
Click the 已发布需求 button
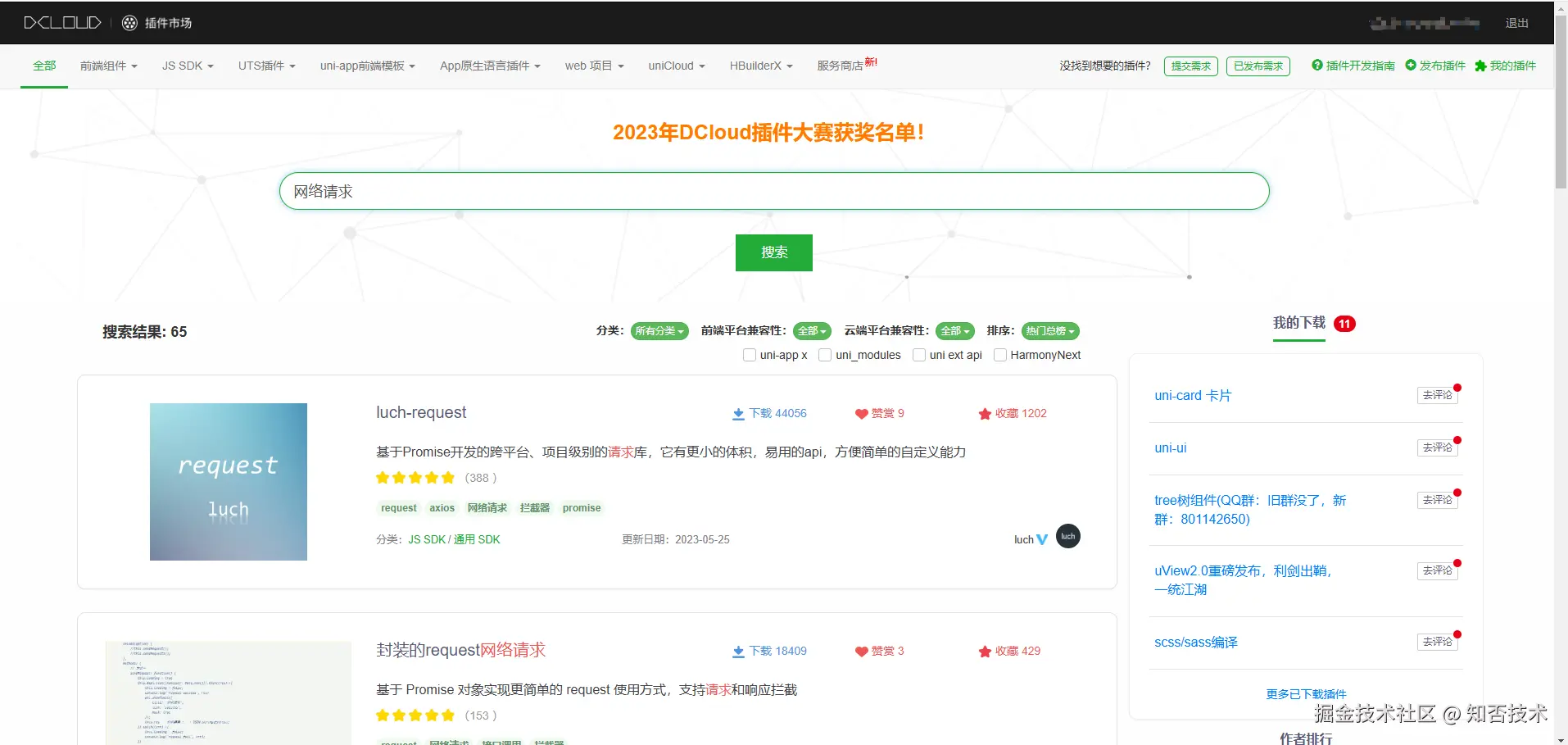tap(1258, 66)
